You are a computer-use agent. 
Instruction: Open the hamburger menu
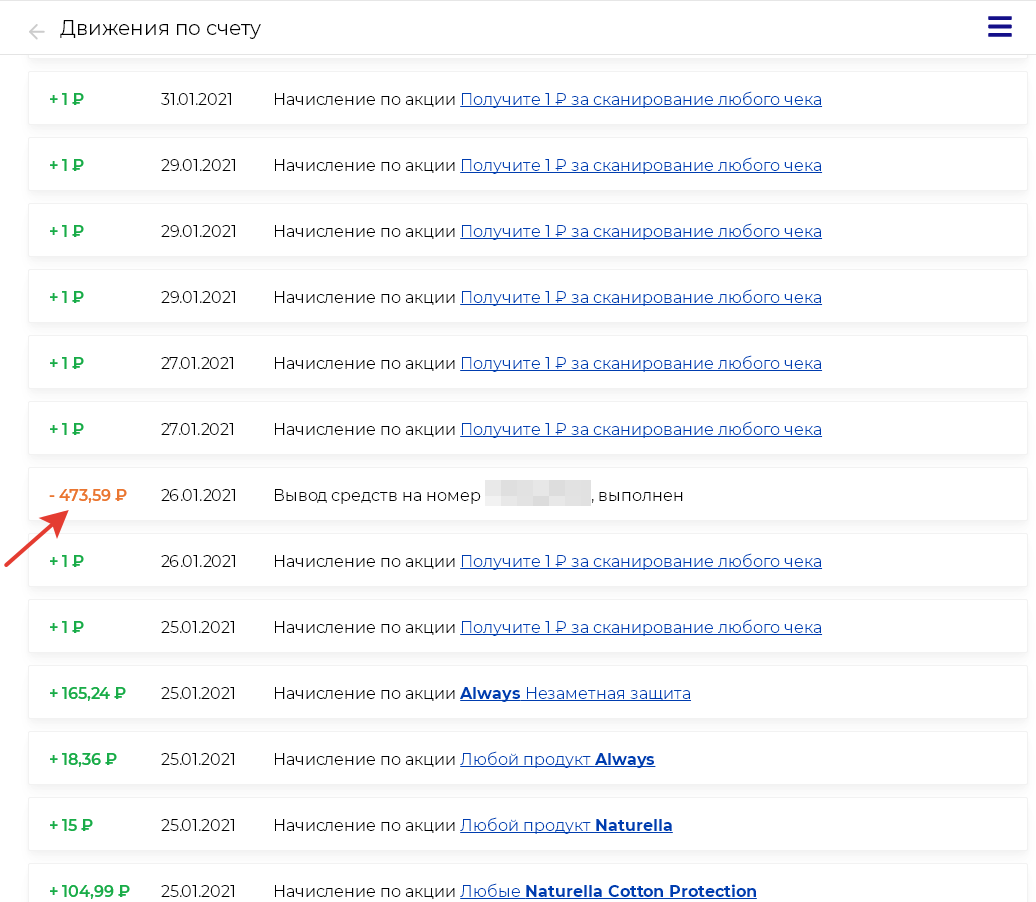(1000, 26)
